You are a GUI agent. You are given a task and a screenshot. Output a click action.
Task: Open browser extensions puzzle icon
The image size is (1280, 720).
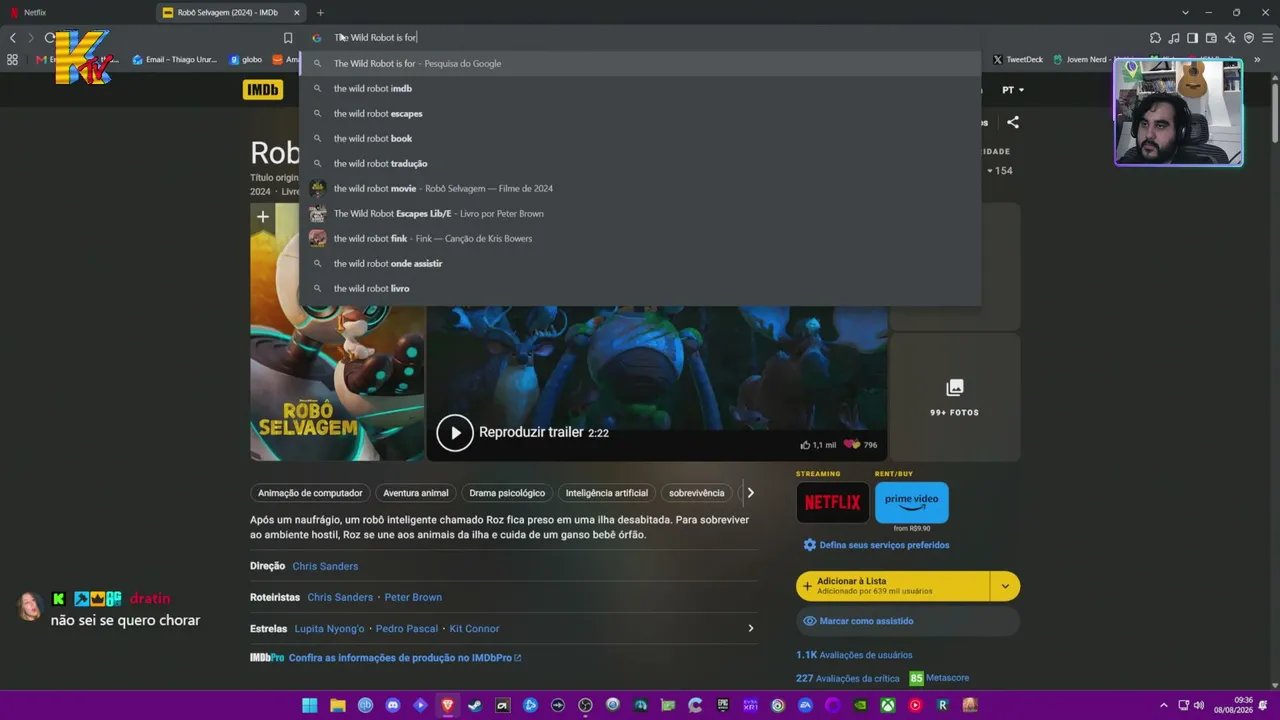[x=1156, y=38]
